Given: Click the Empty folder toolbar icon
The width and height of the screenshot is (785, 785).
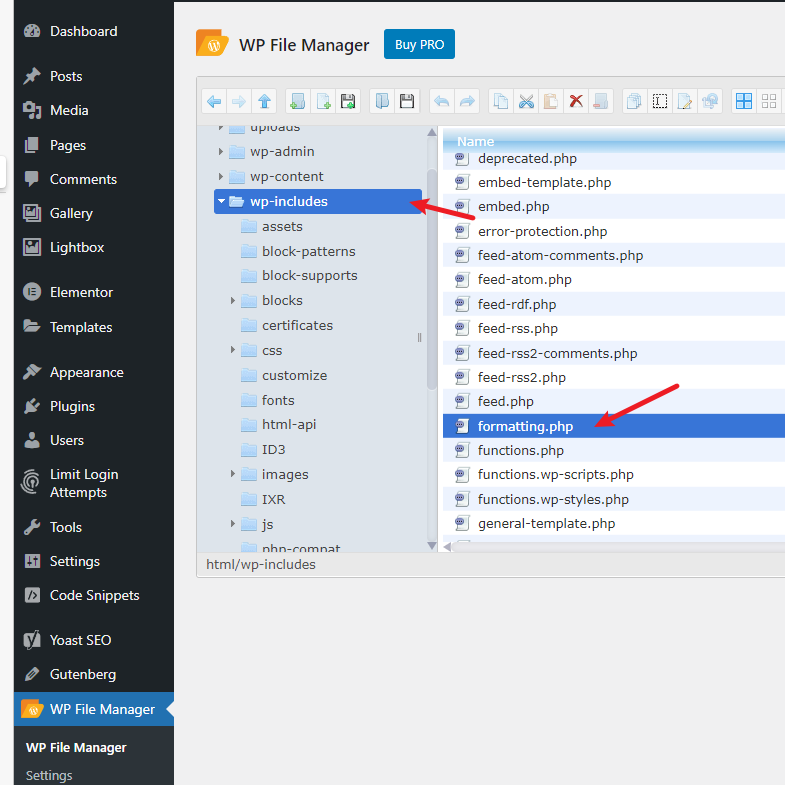Looking at the screenshot, I should [x=601, y=102].
